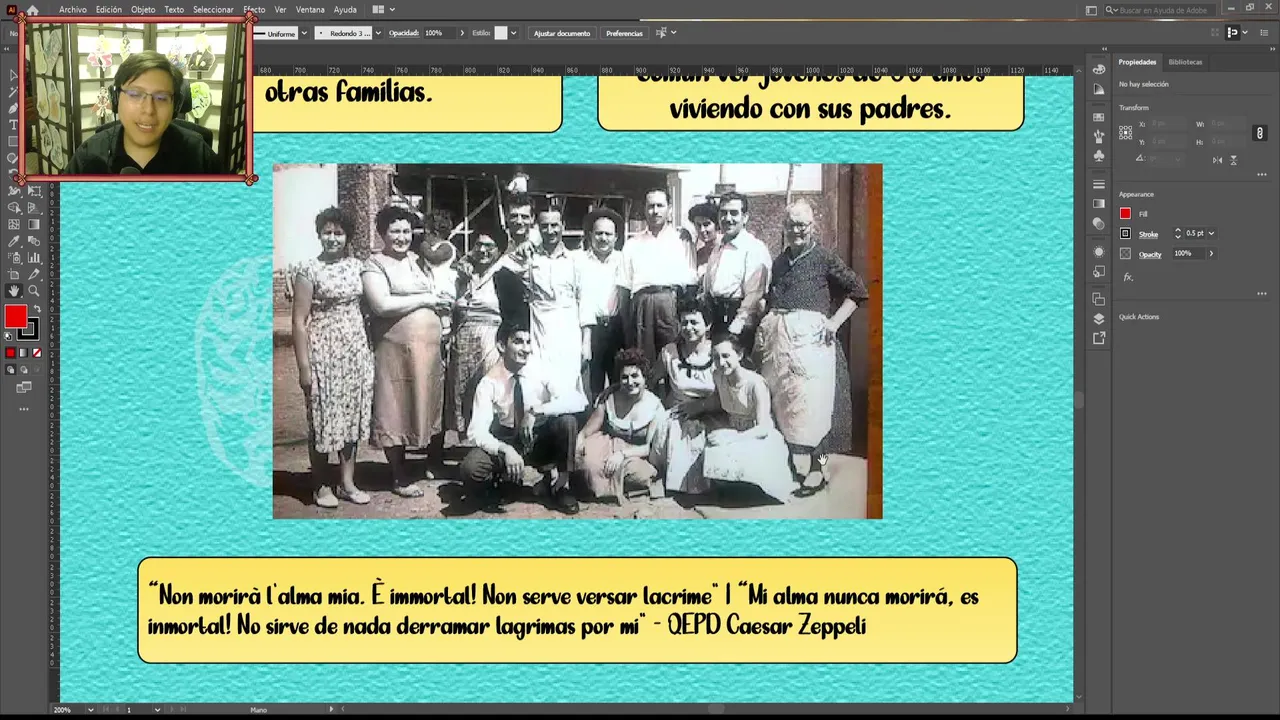The image size is (1280, 720).
Task: Open the Redondo 3 brush dropdown
Action: point(378,33)
